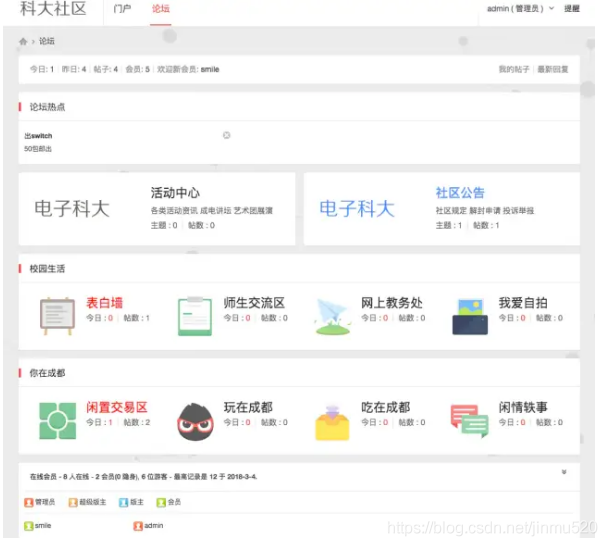607x546 pixels.
Task: Click the 师生交流区 clipboard icon
Action: click(x=195, y=316)
